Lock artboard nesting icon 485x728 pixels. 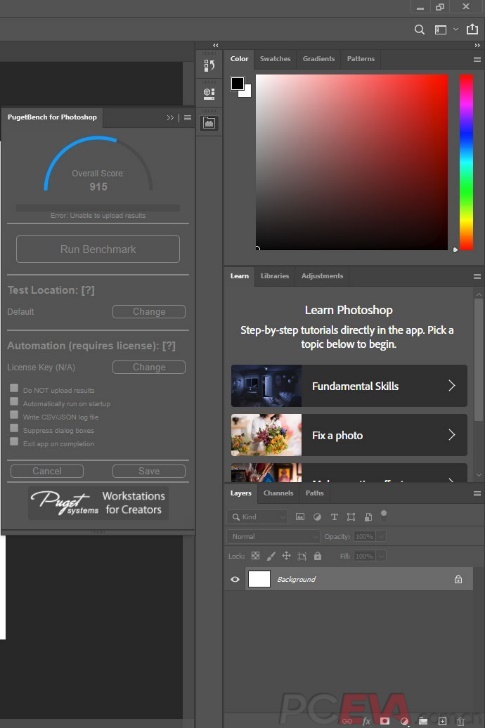302,556
